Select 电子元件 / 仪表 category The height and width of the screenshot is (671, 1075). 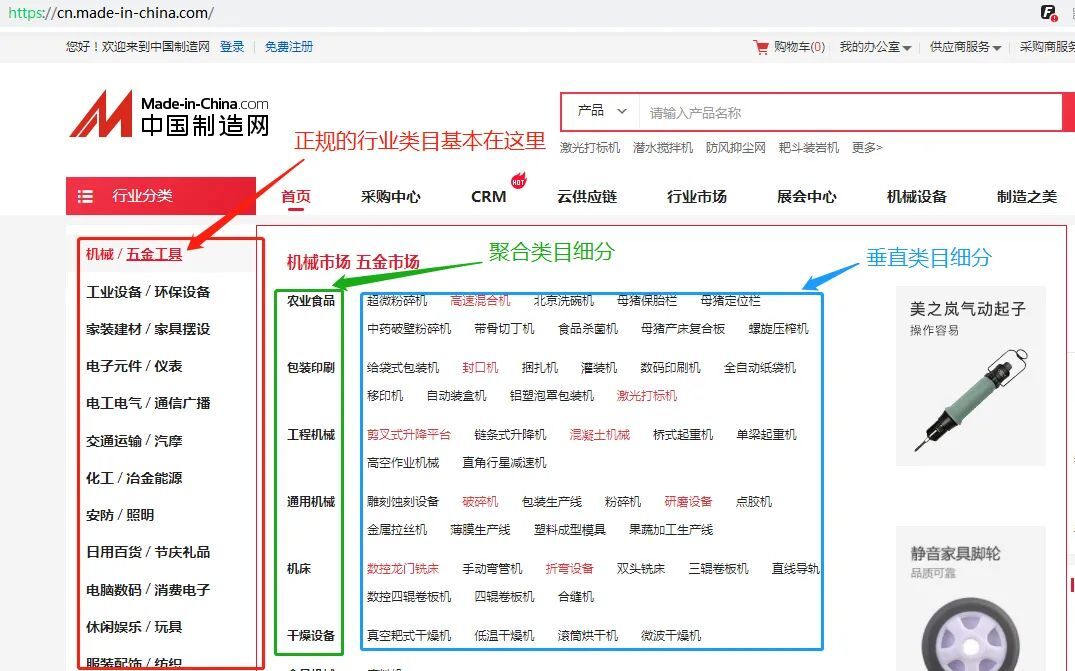pos(134,366)
